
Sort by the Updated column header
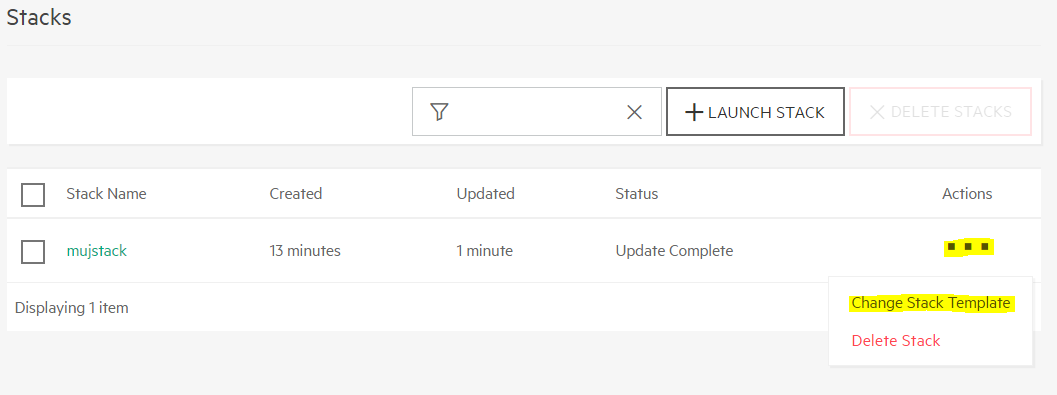pos(485,194)
